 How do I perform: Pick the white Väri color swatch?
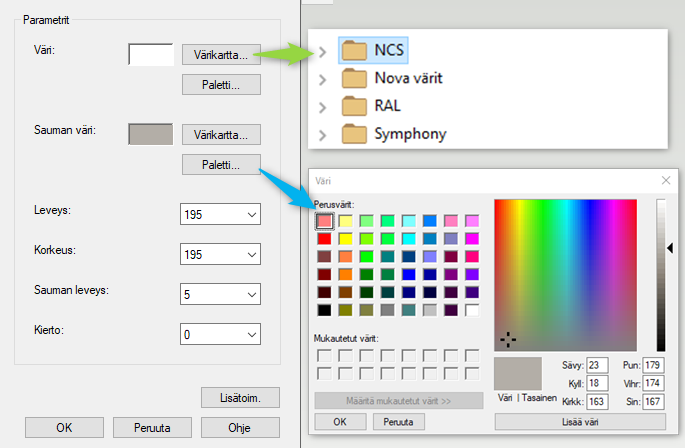click(151, 54)
